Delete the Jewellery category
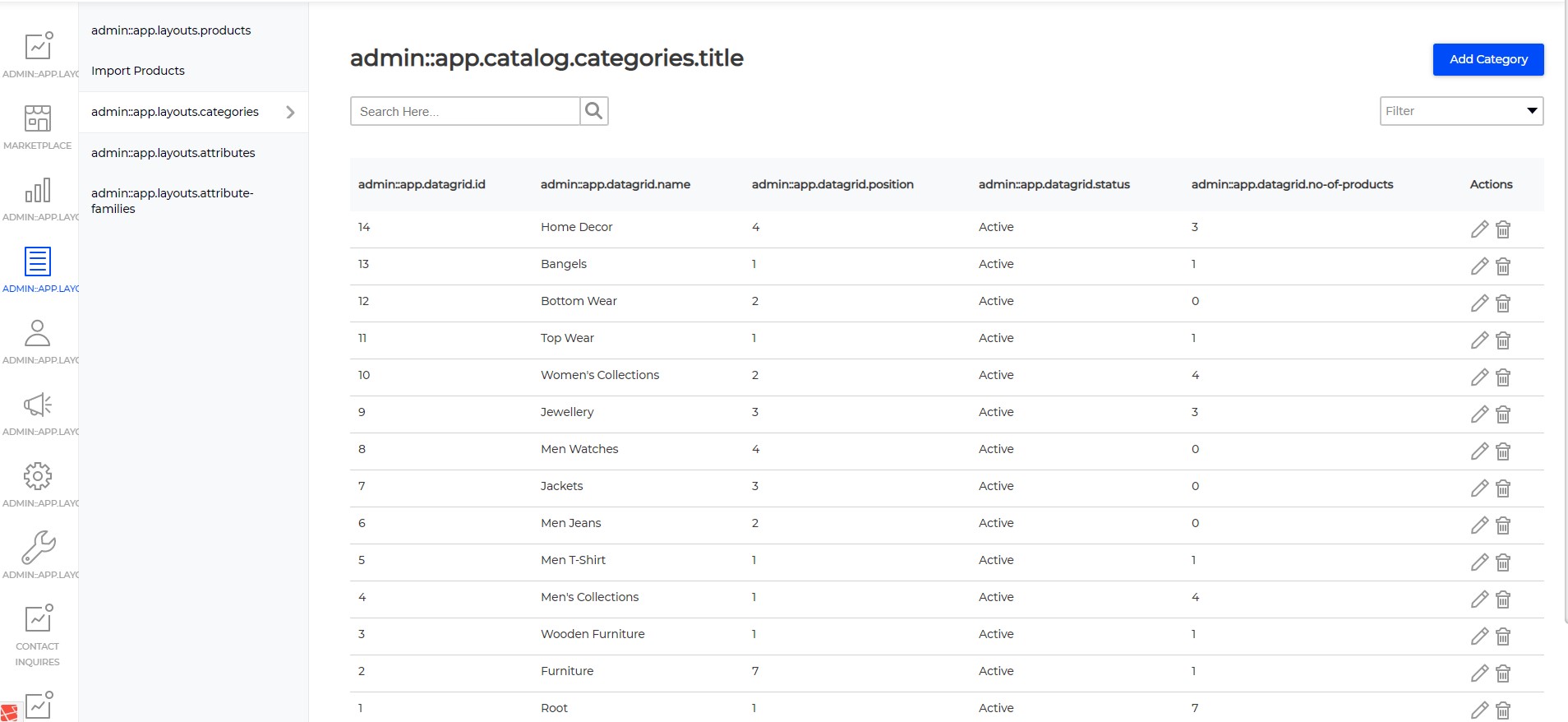The width and height of the screenshot is (1568, 722). coord(1503,414)
